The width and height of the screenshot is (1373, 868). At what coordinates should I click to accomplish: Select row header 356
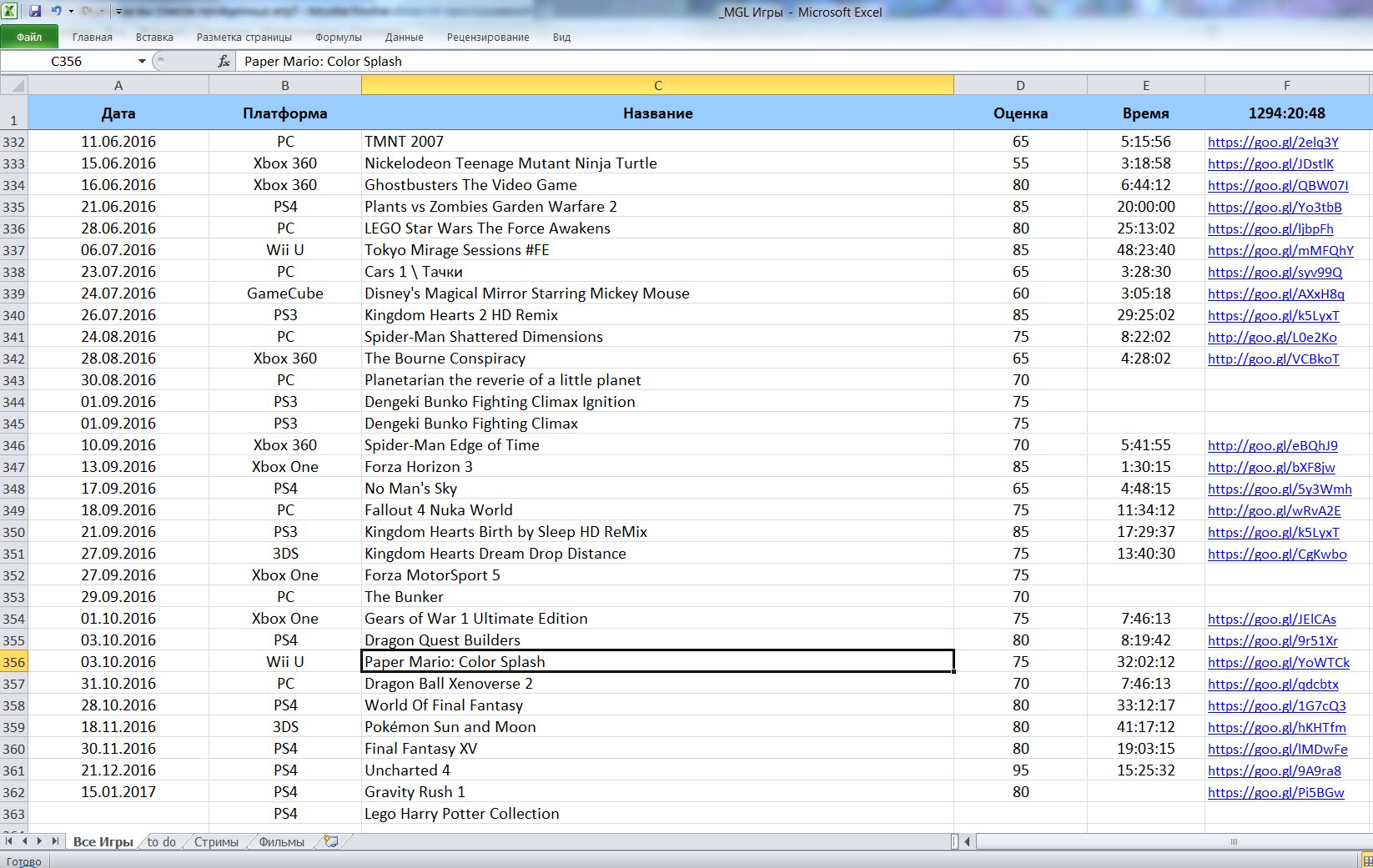(14, 662)
